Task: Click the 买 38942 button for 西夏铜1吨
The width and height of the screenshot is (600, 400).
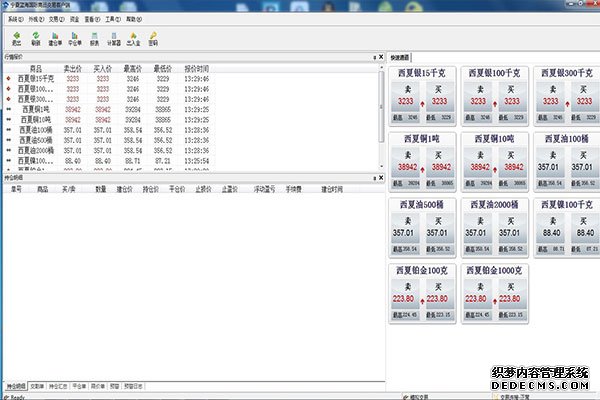Action: pyautogui.click(x=440, y=162)
